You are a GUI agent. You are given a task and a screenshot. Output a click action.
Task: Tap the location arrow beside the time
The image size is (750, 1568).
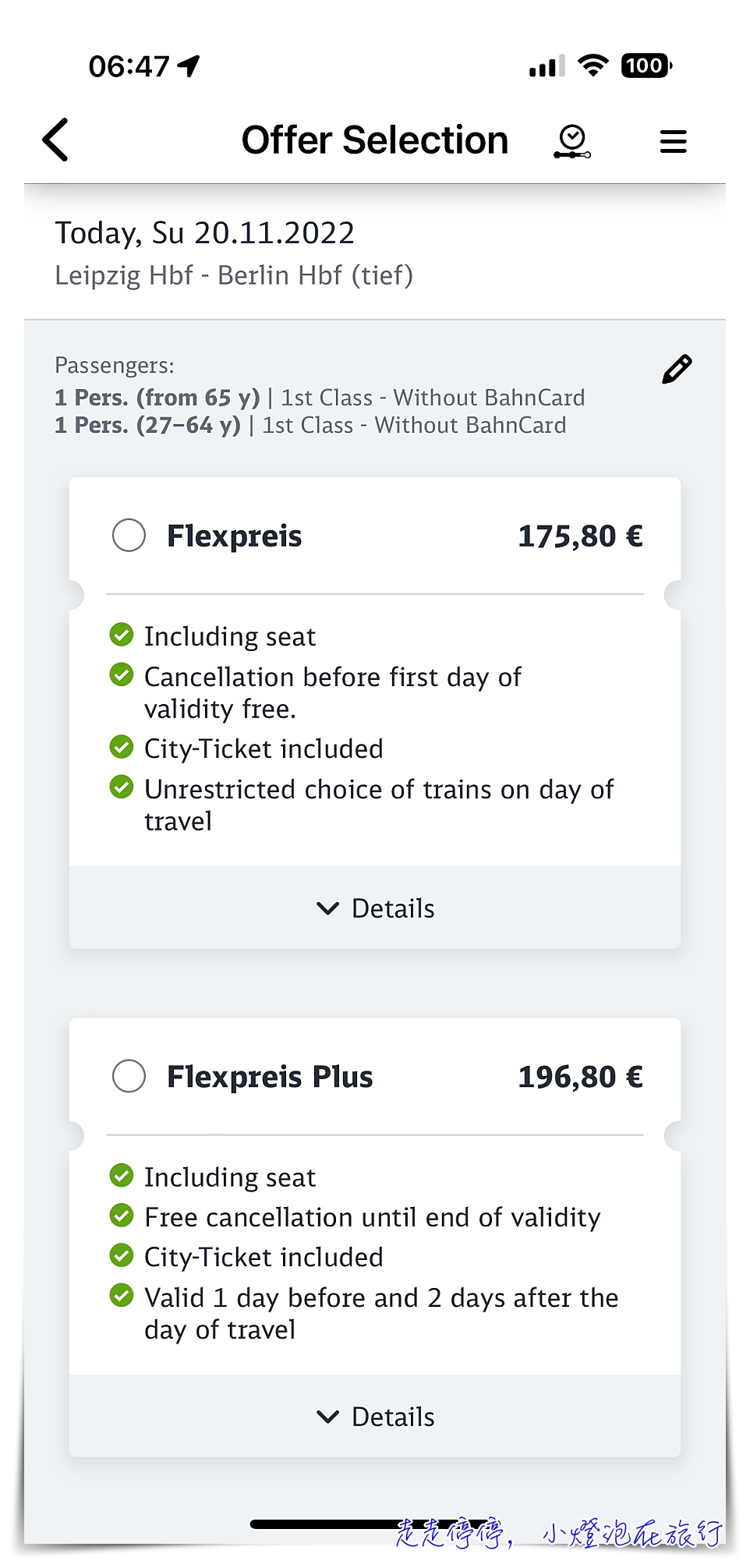tap(189, 66)
